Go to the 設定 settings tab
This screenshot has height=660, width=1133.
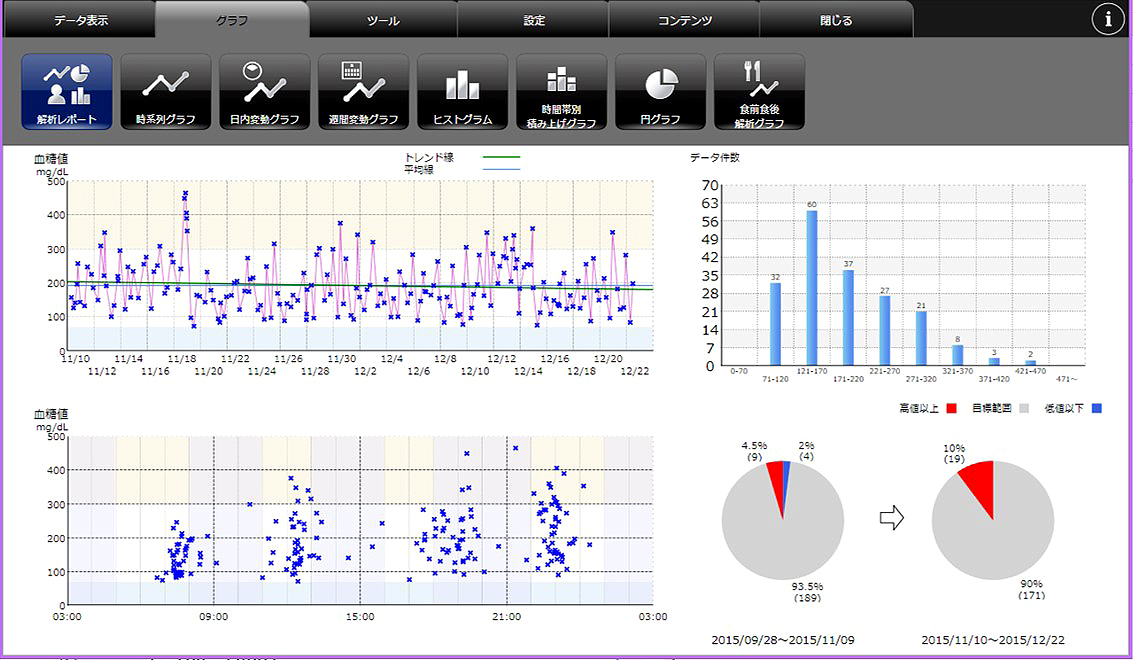[x=534, y=20]
